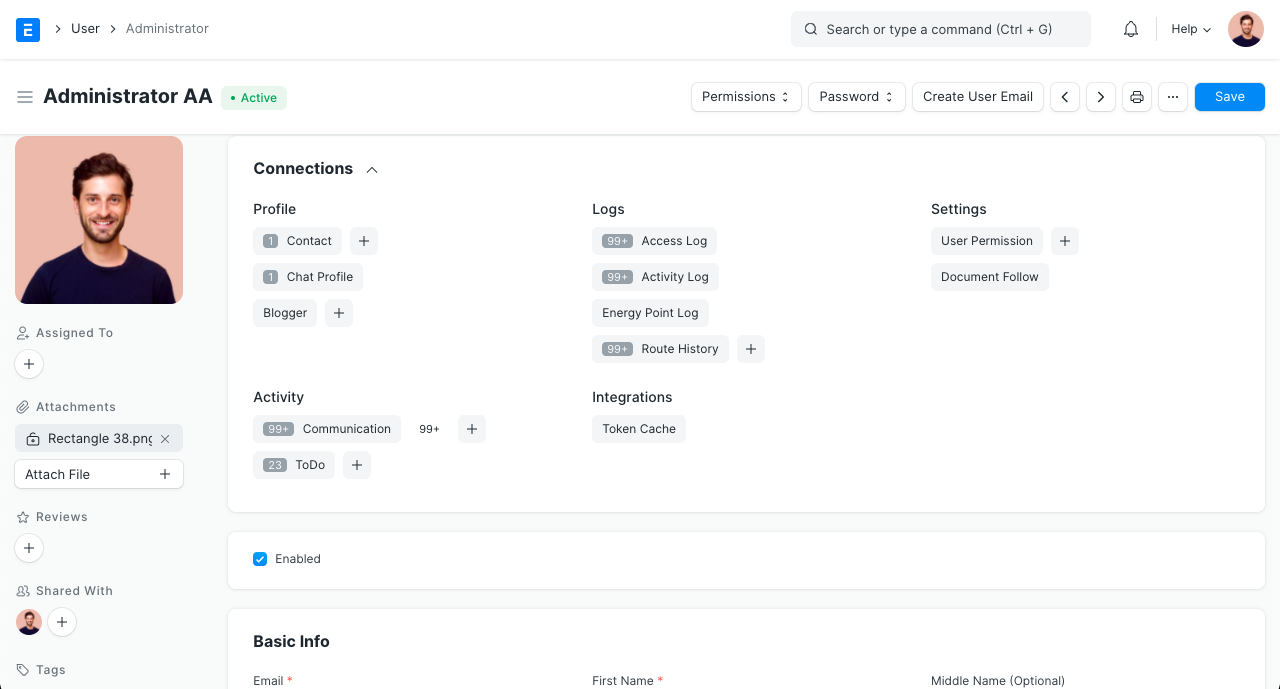The width and height of the screenshot is (1280, 689).
Task: Remove the Rectangle 38.png attachment
Action: click(x=165, y=438)
